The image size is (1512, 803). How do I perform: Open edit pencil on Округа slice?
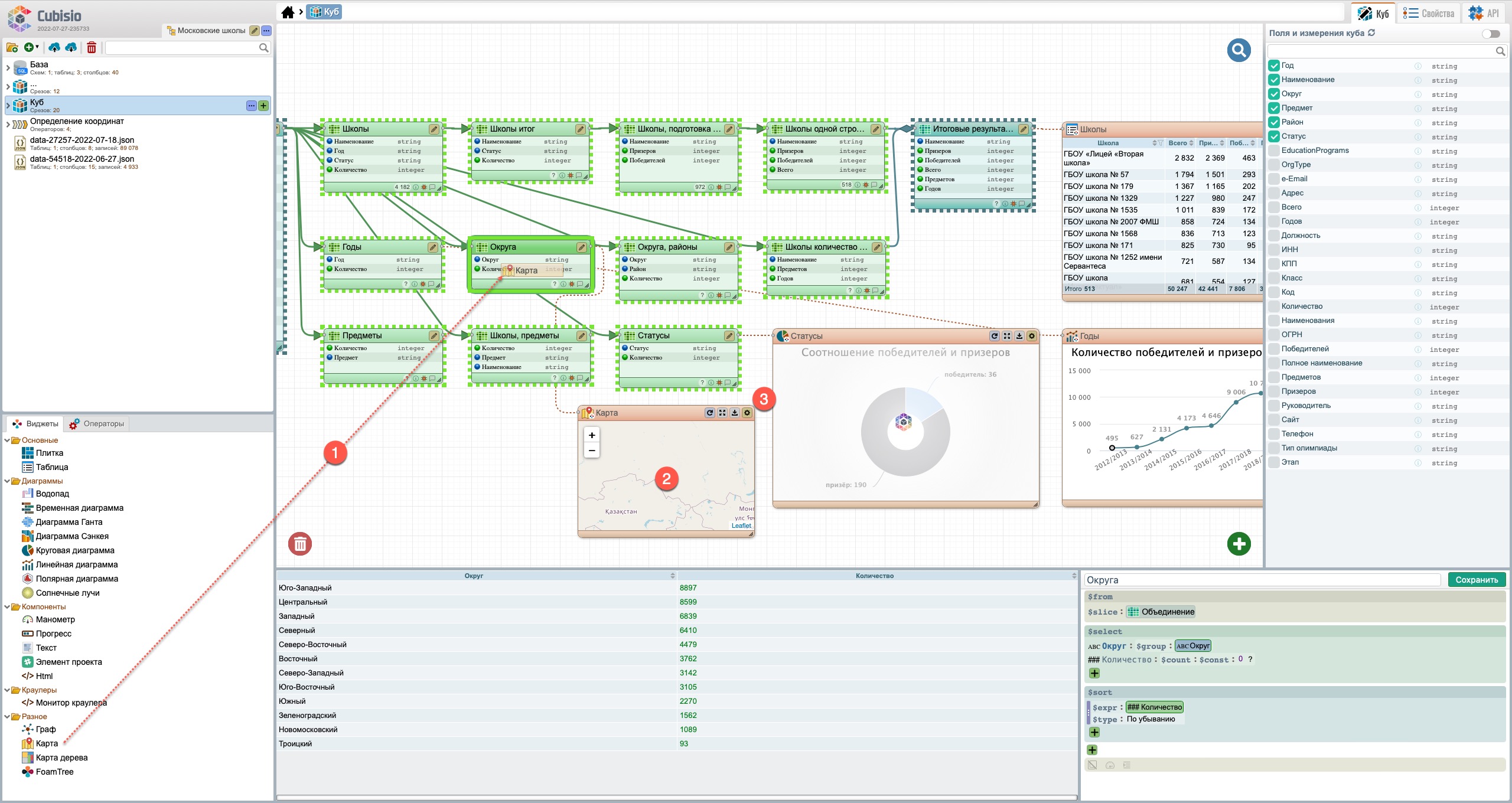(581, 247)
